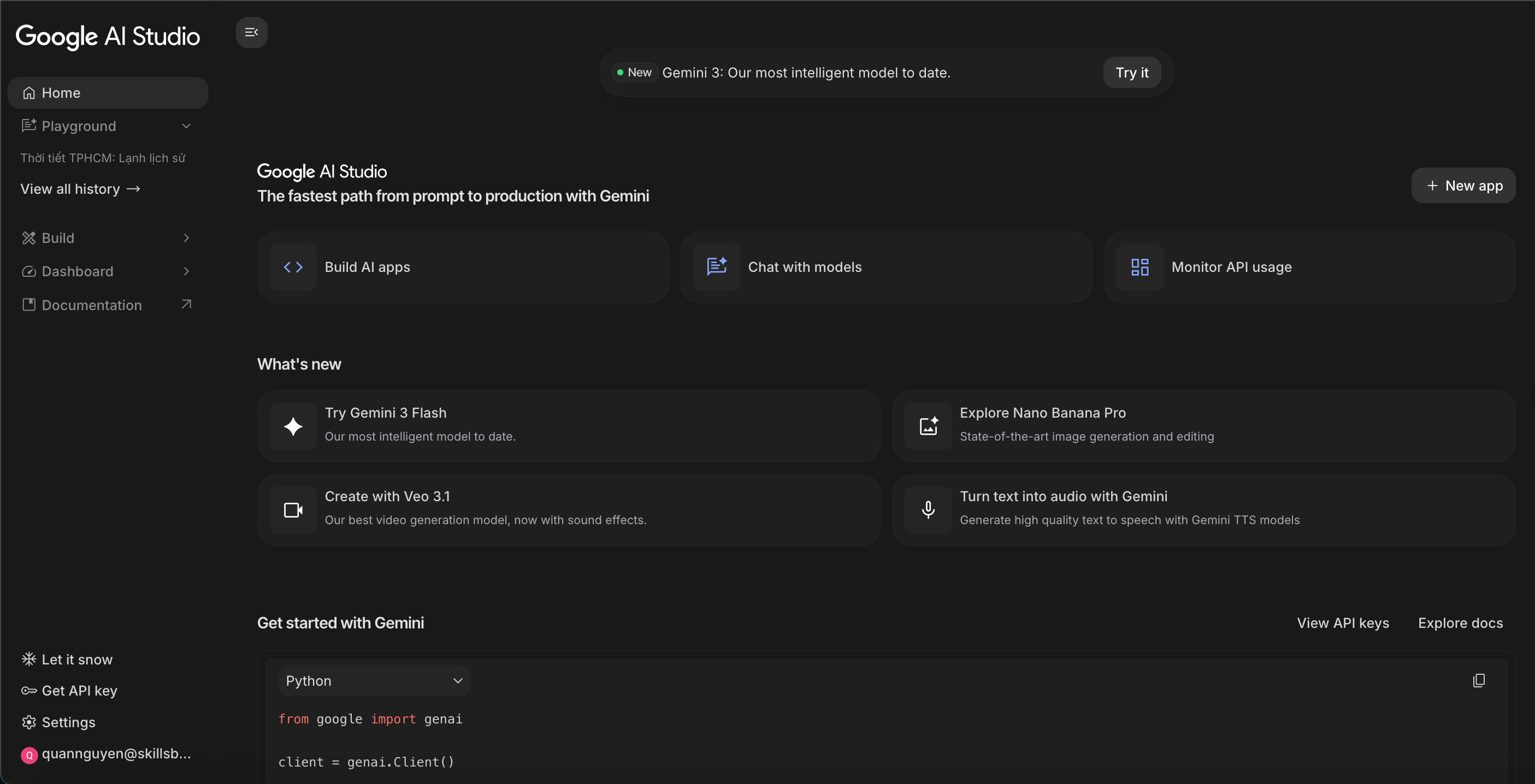The image size is (1535, 784).
Task: Click the Playground sparkle-chat icon
Action: click(28, 126)
